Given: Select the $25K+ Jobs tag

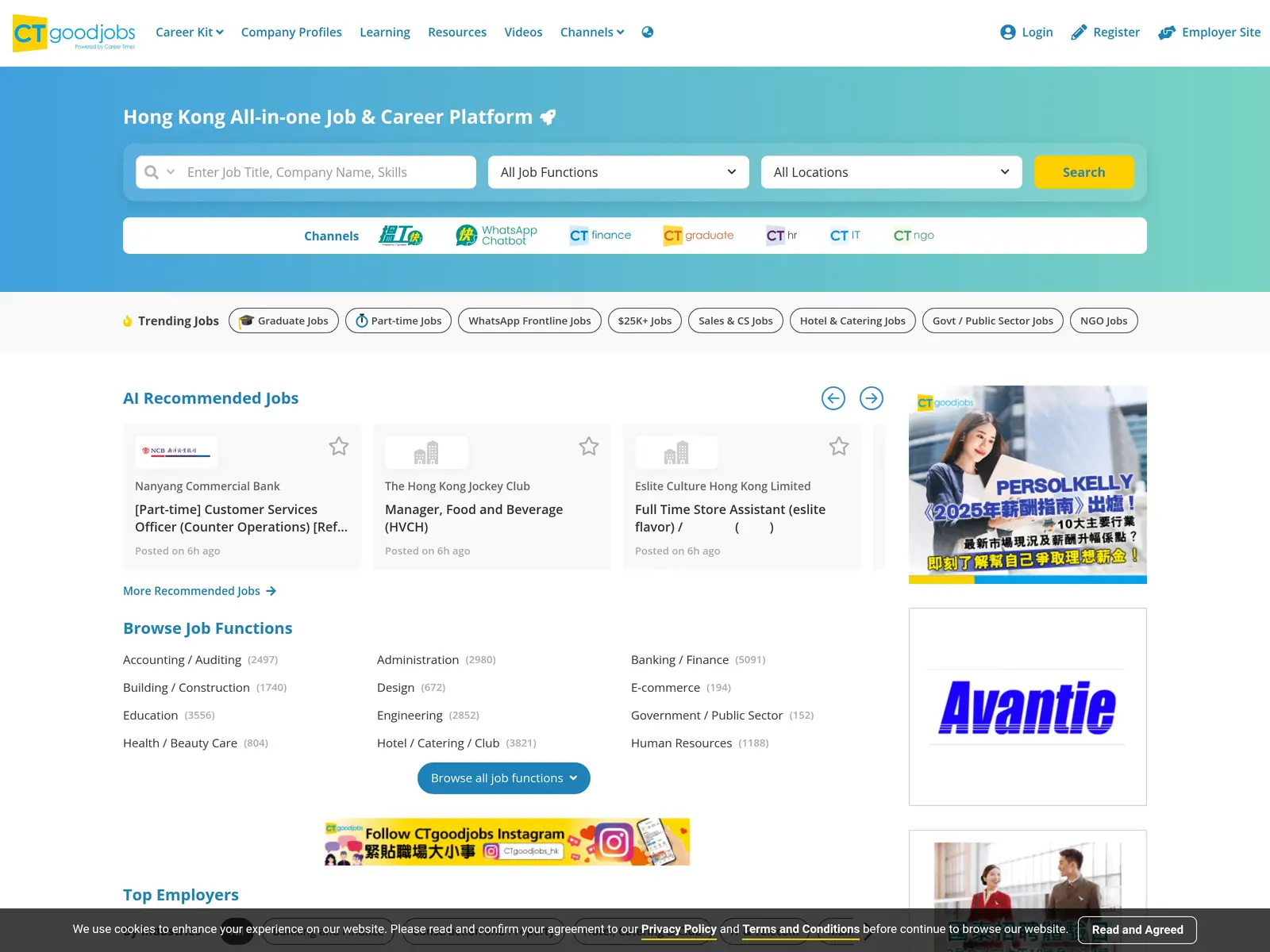Looking at the screenshot, I should (x=645, y=321).
